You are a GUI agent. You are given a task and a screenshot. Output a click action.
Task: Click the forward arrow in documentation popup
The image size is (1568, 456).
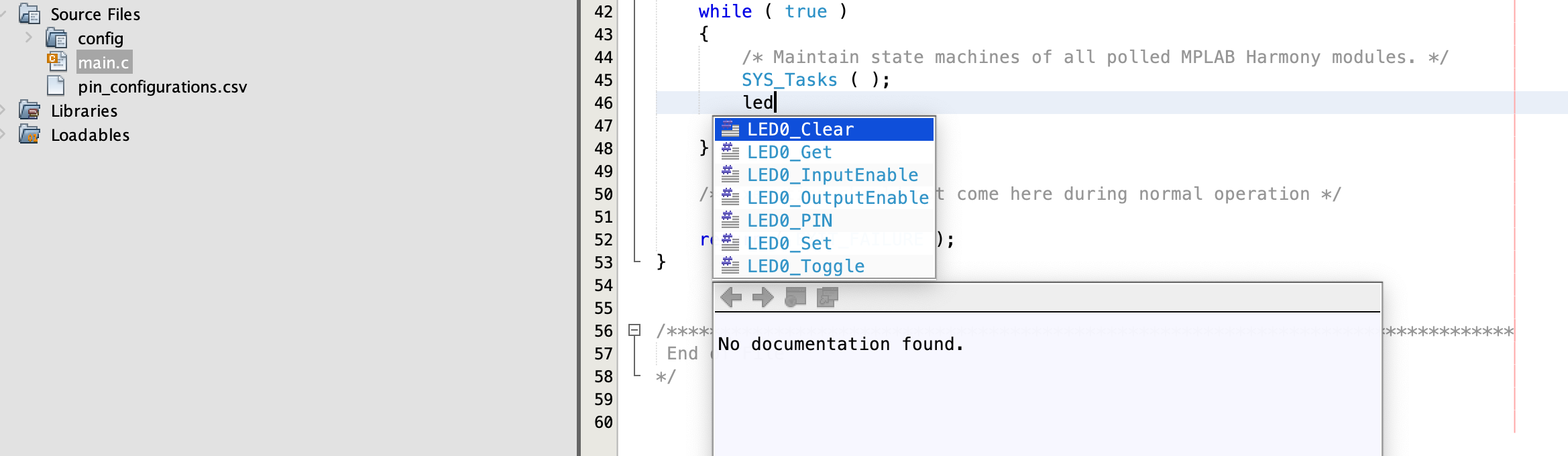pyautogui.click(x=763, y=297)
